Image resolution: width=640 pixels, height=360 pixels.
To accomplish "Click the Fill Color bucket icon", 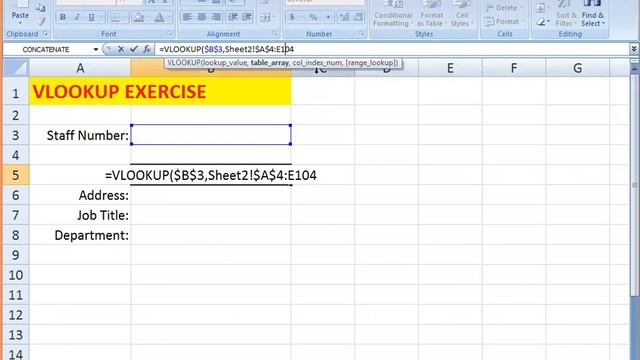I will (x=139, y=17).
